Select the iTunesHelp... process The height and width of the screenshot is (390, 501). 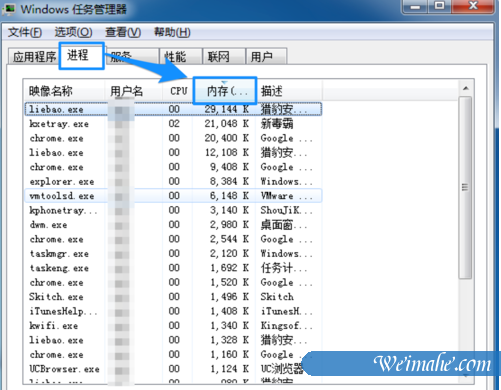[x=173, y=311]
